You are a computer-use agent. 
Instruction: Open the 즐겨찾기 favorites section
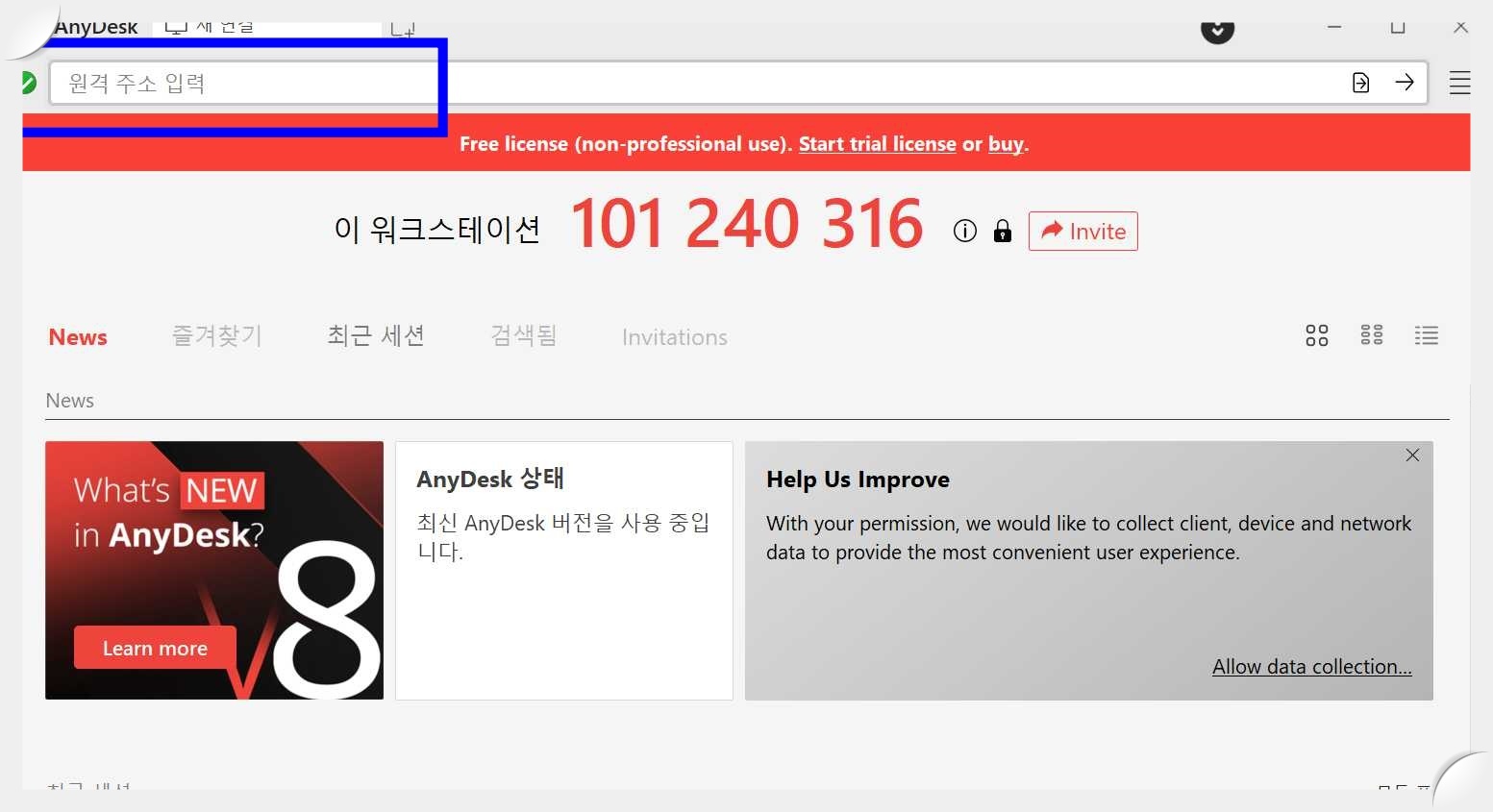(x=216, y=335)
